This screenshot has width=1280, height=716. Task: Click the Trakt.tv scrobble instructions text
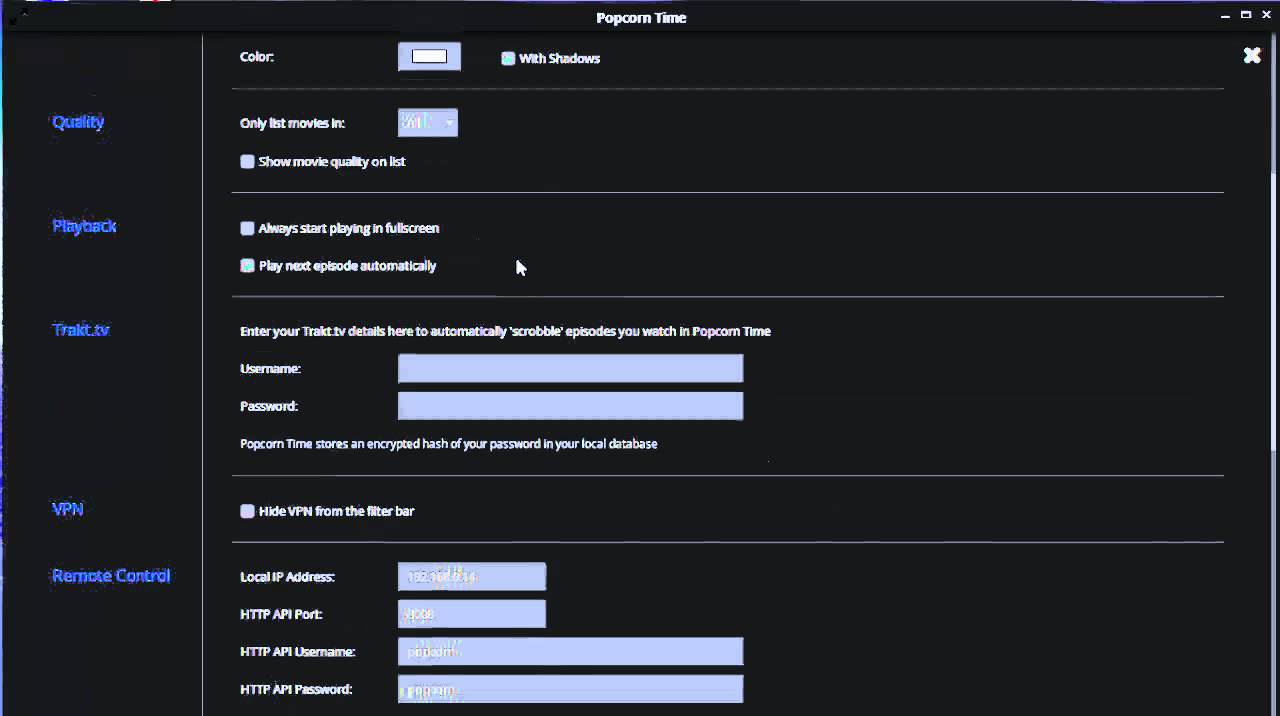tap(505, 331)
